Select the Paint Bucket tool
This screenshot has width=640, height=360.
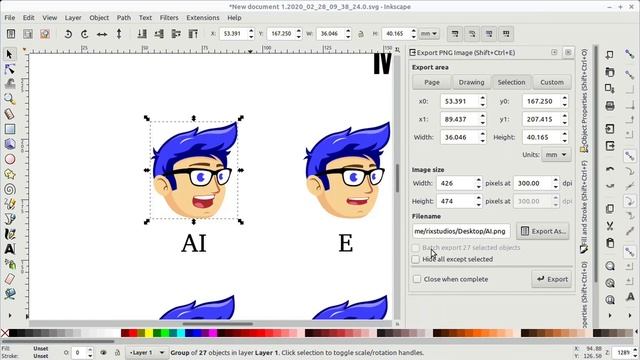[10, 294]
